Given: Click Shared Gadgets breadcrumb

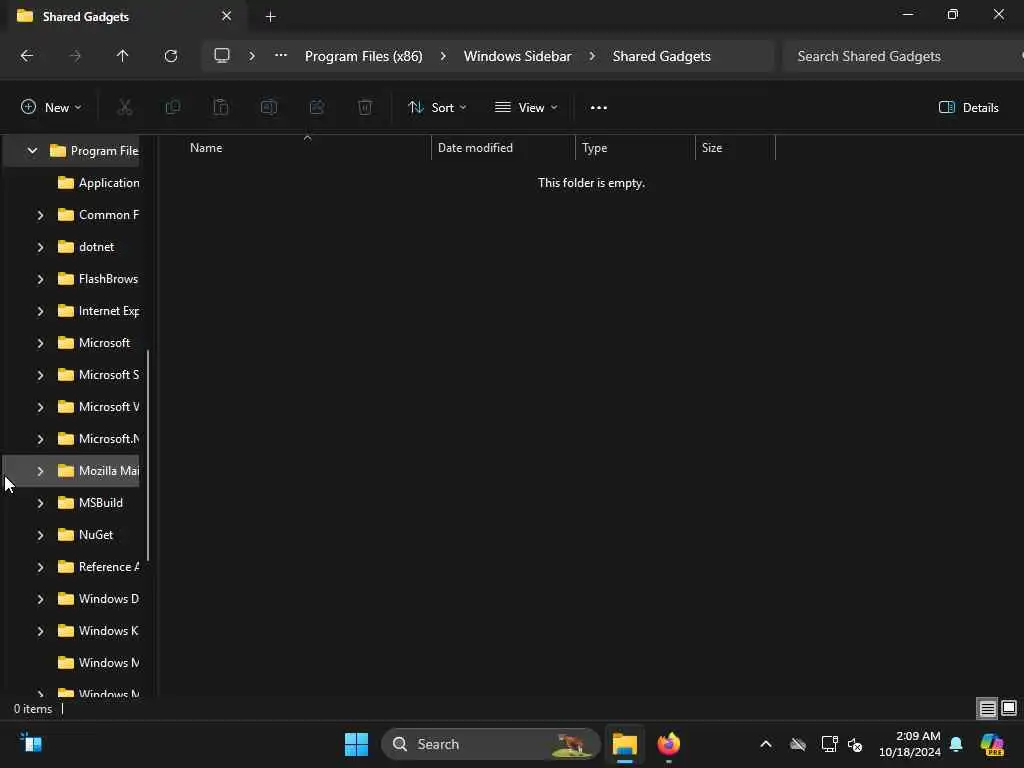Looking at the screenshot, I should pyautogui.click(x=661, y=56).
